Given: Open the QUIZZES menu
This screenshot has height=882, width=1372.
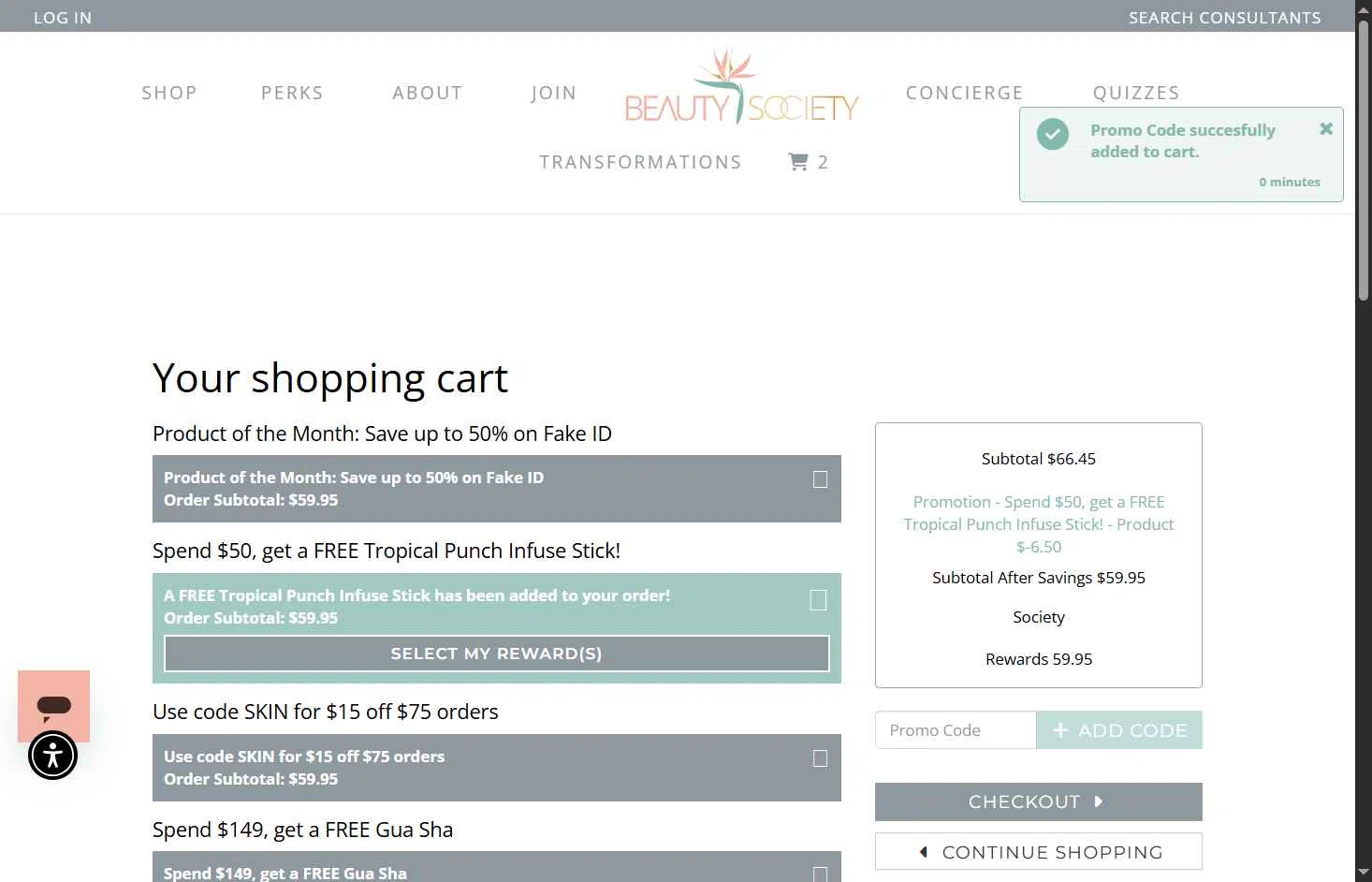Looking at the screenshot, I should 1136,93.
